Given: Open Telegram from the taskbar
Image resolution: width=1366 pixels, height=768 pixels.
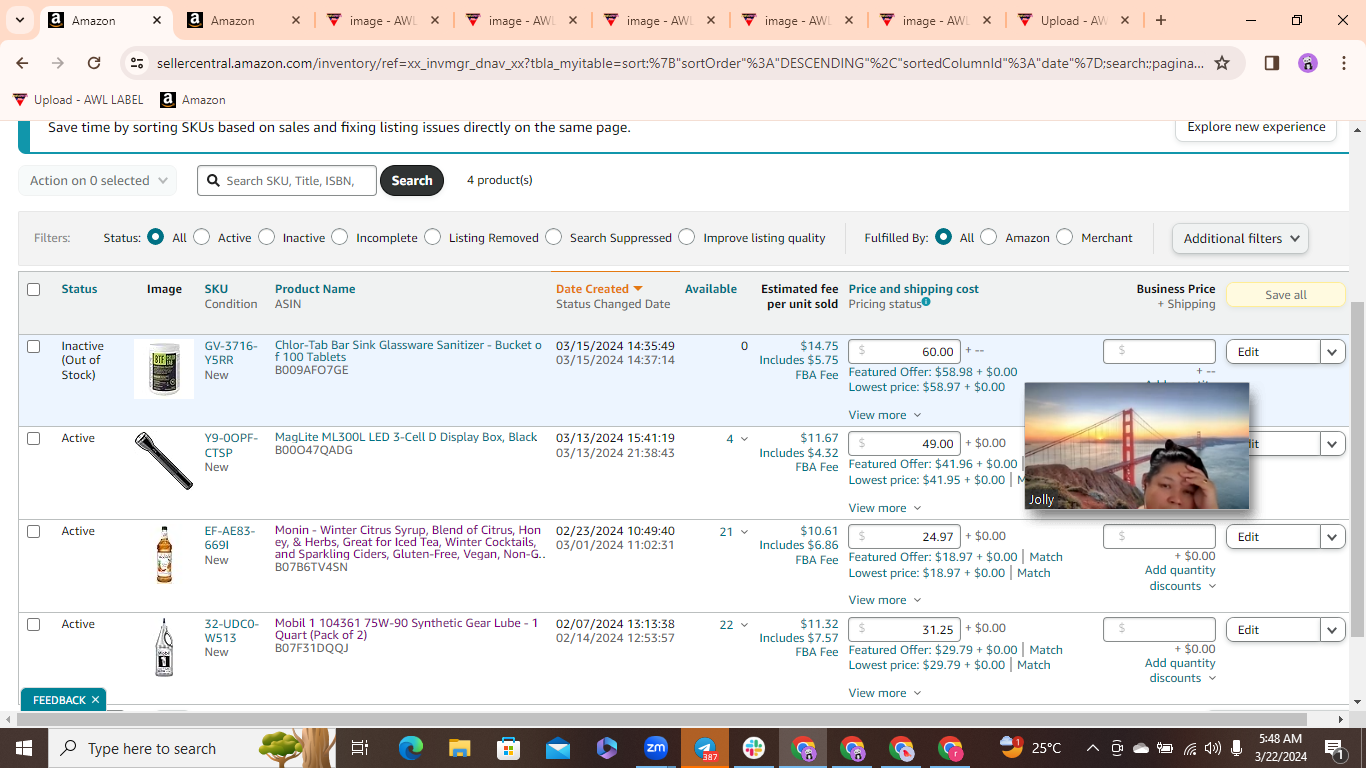Looking at the screenshot, I should tap(706, 748).
